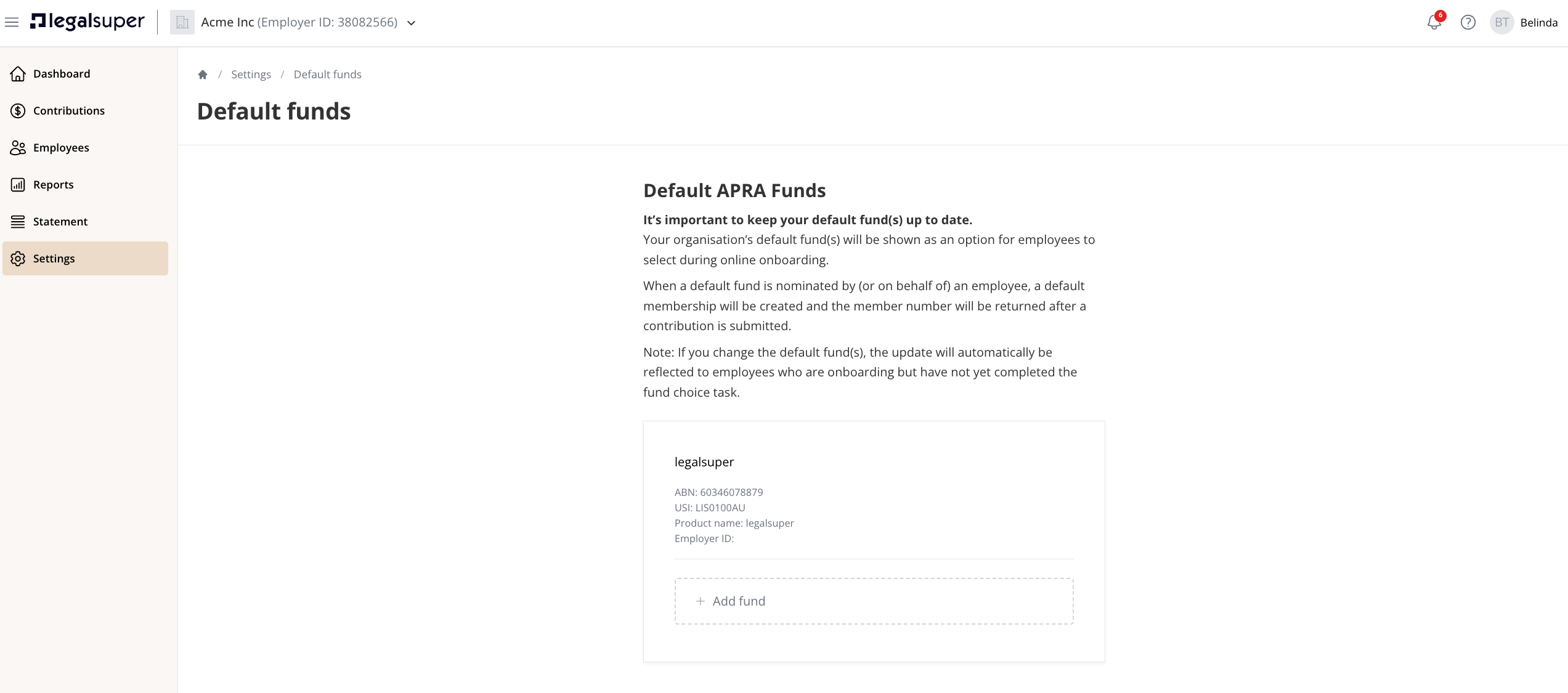Click the Acme Inc building icon
The width and height of the screenshot is (1568, 693).
tap(182, 23)
